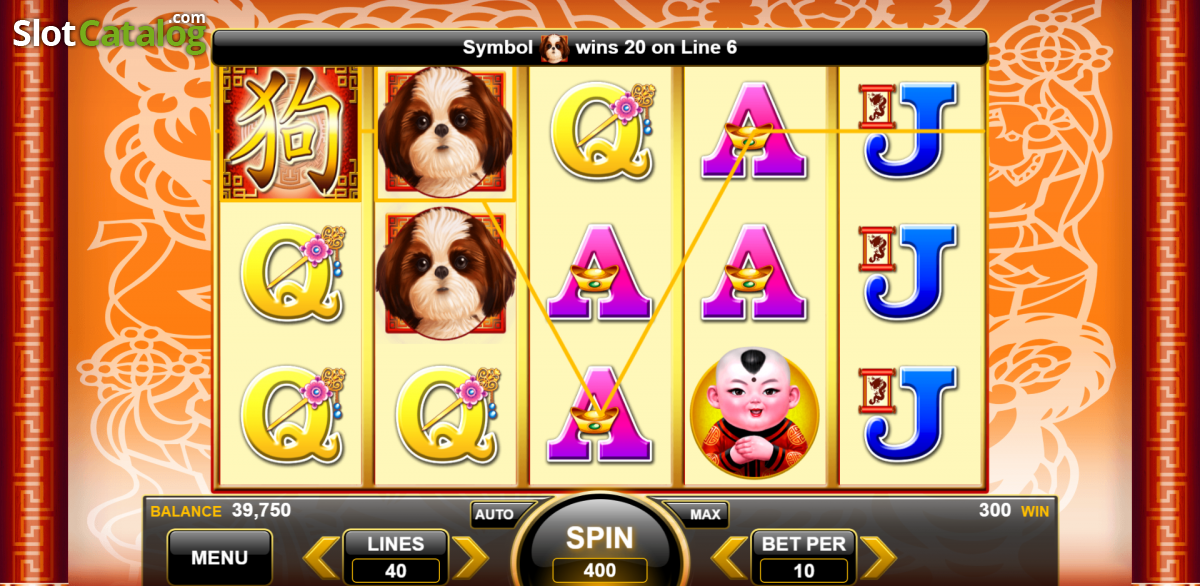Decrease the number of lines with the left arrow

pos(321,557)
